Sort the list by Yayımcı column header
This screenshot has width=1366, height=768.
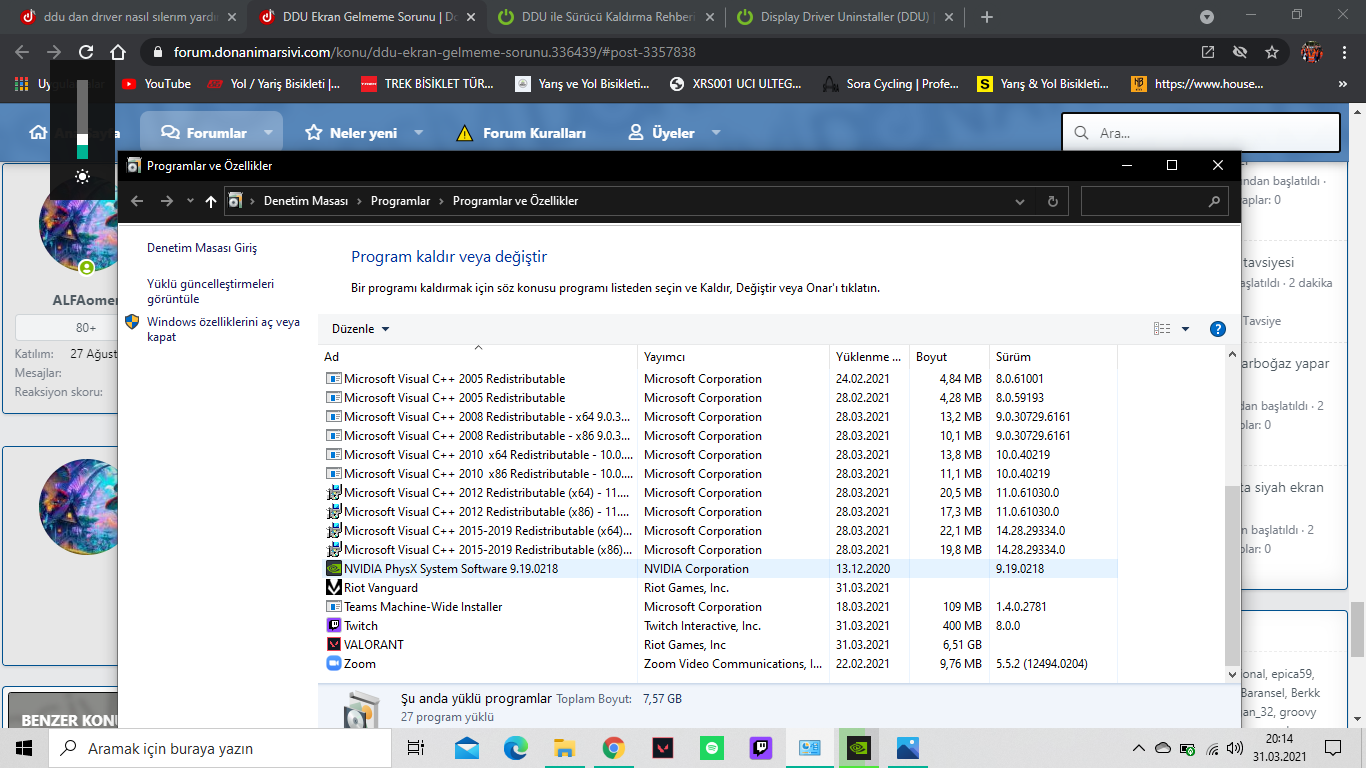click(x=665, y=357)
